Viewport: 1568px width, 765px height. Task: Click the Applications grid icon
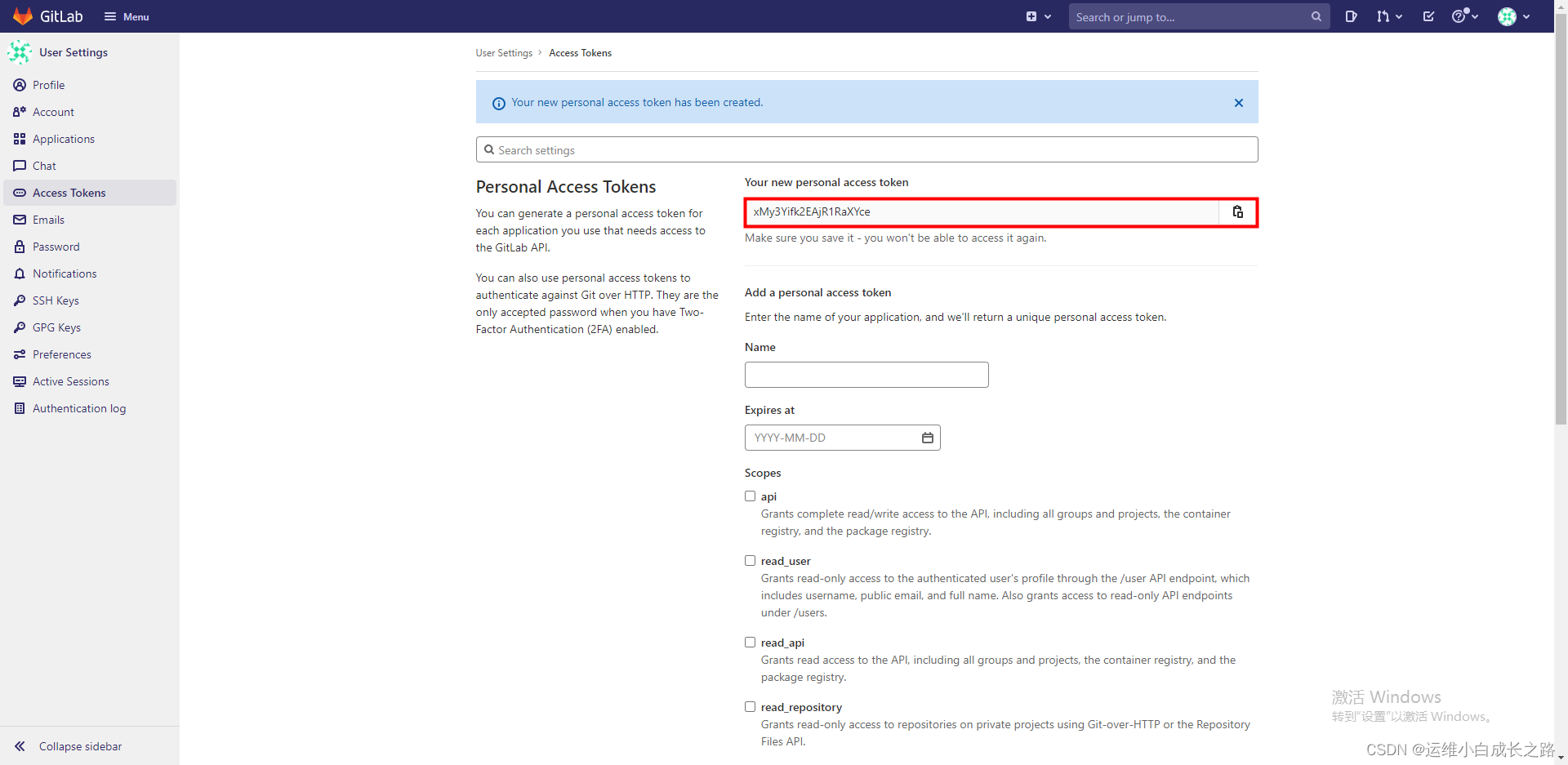tap(20, 139)
